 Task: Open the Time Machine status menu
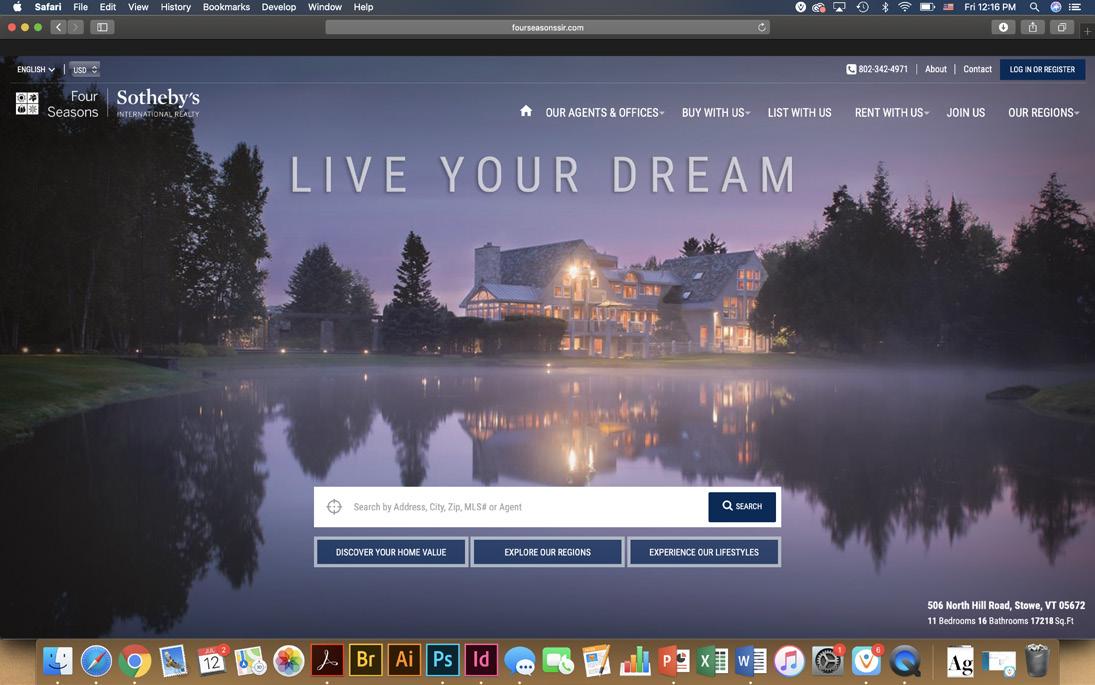point(862,7)
